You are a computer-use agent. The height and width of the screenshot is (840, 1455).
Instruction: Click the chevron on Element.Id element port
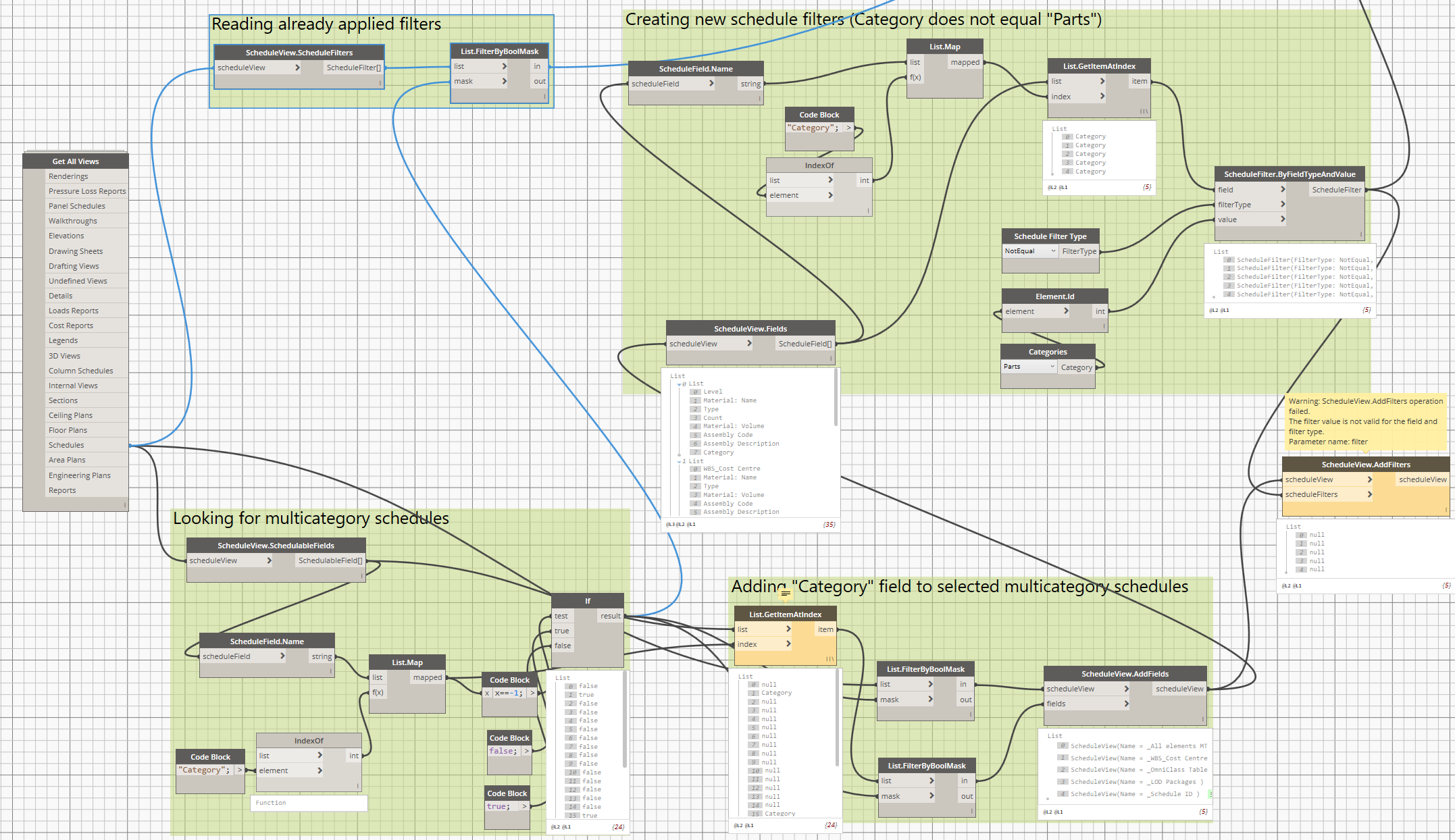click(1066, 311)
